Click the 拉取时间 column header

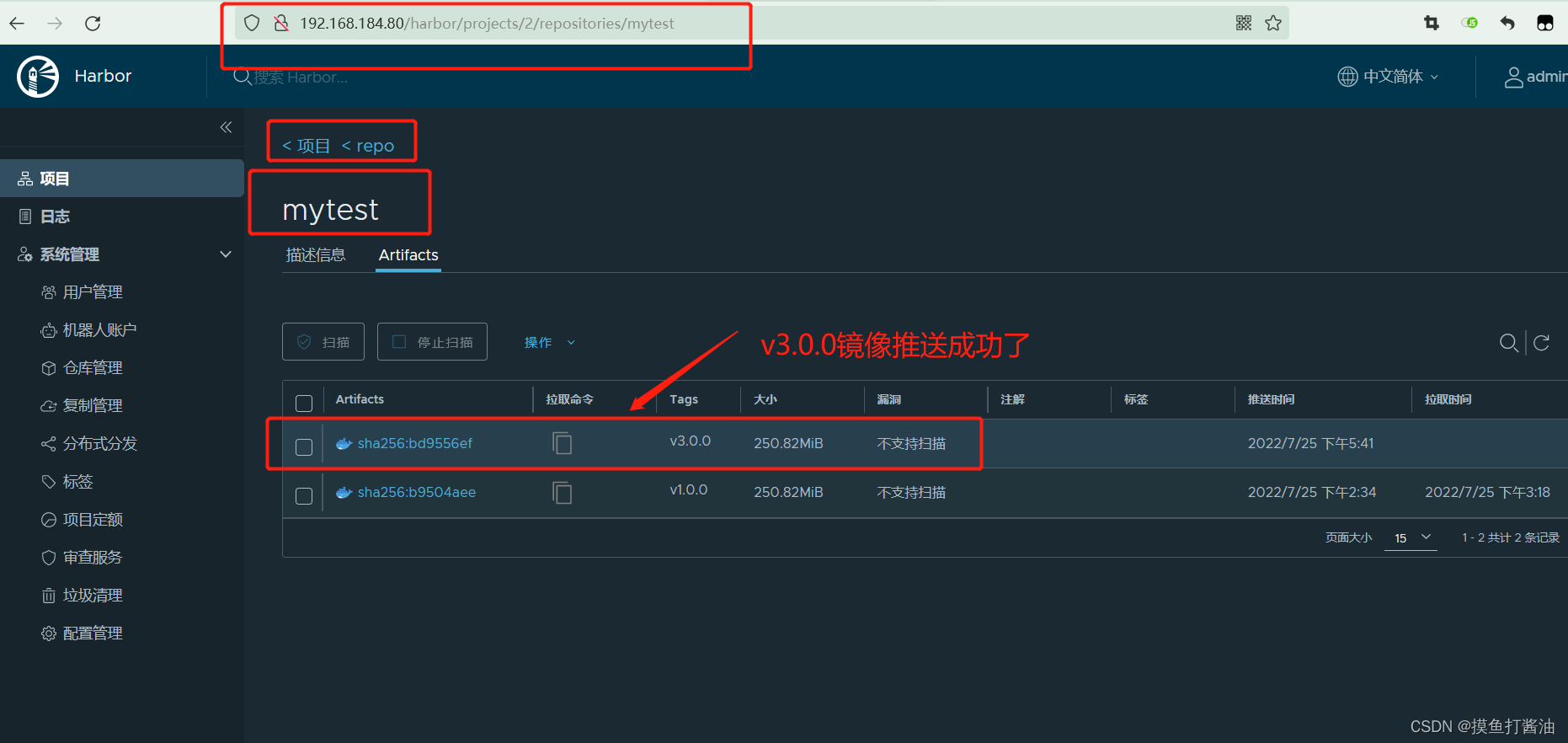point(1448,399)
